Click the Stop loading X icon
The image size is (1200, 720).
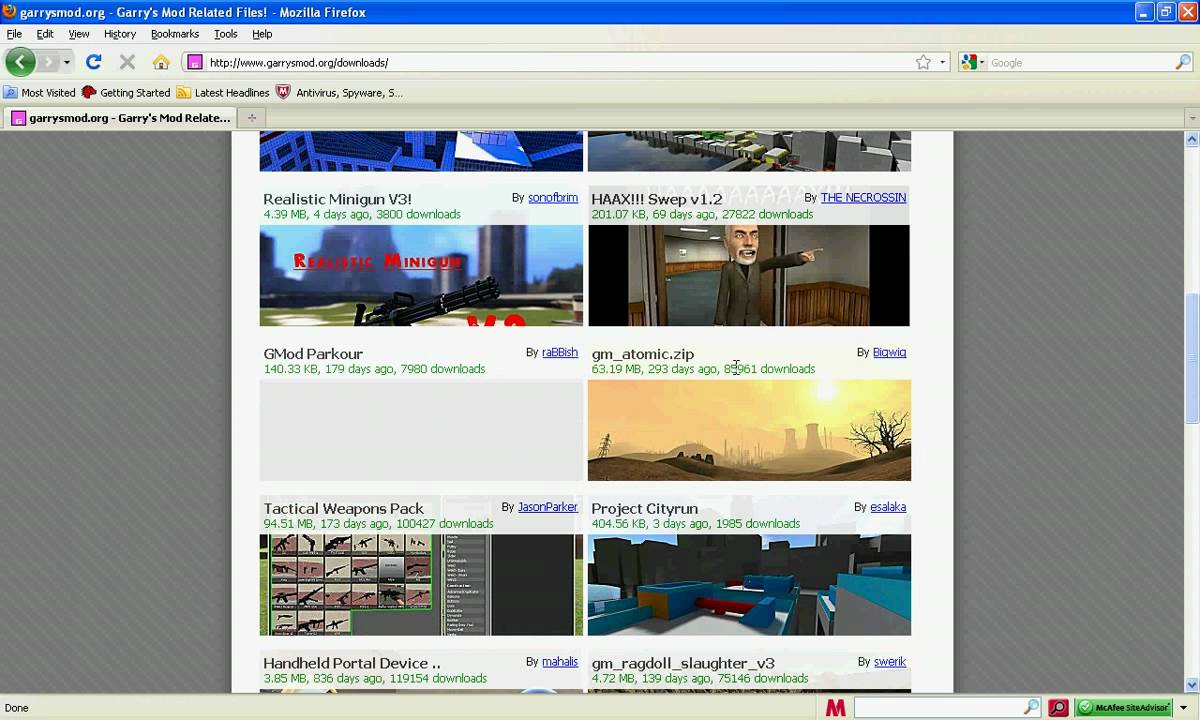pos(127,62)
